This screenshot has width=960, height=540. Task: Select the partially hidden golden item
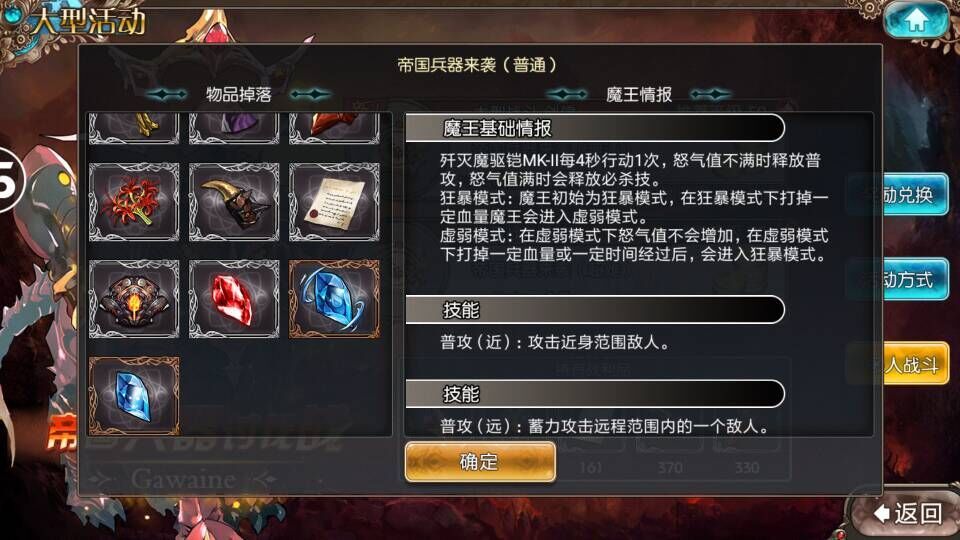[134, 128]
